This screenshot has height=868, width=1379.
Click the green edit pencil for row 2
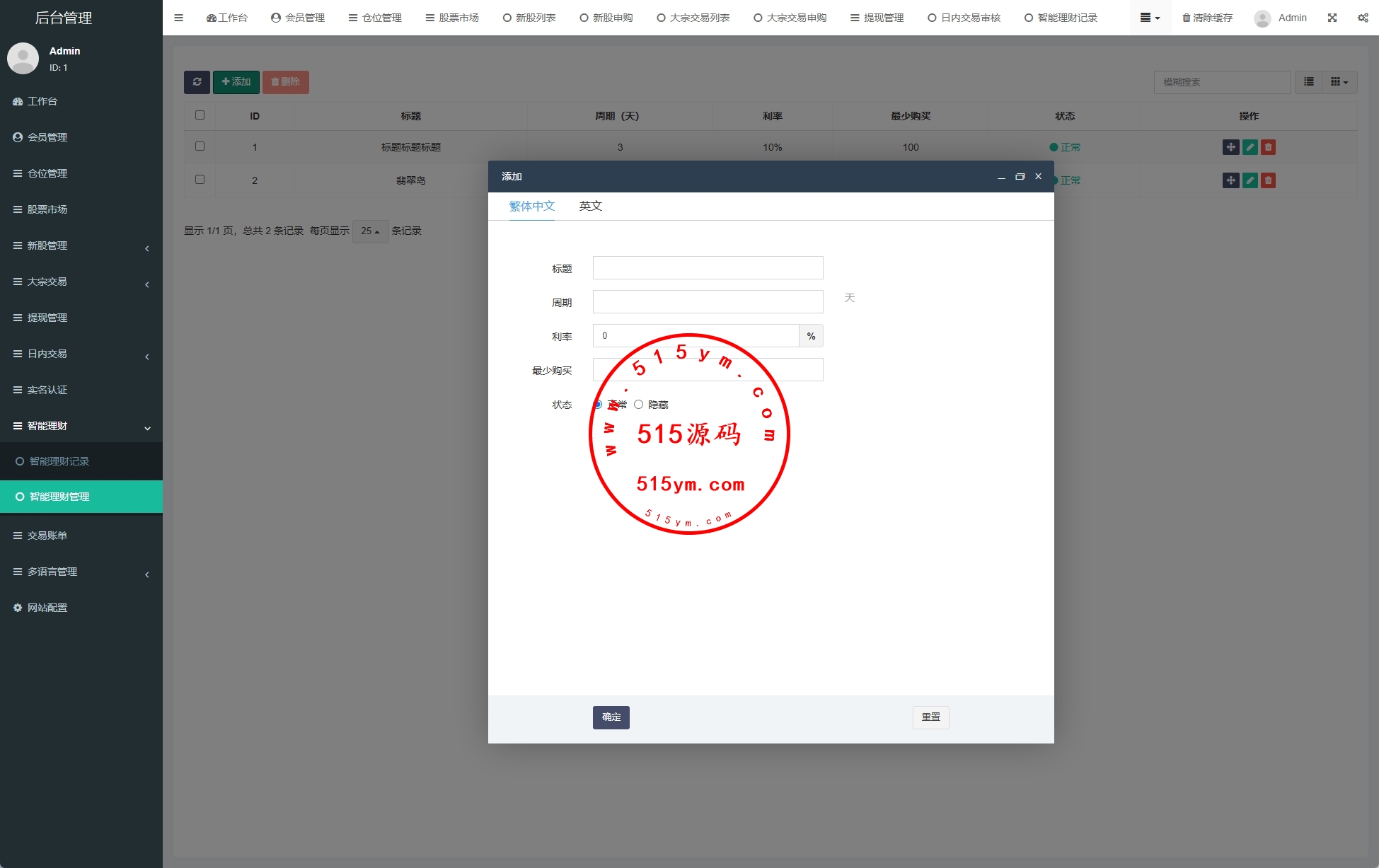(x=1250, y=180)
